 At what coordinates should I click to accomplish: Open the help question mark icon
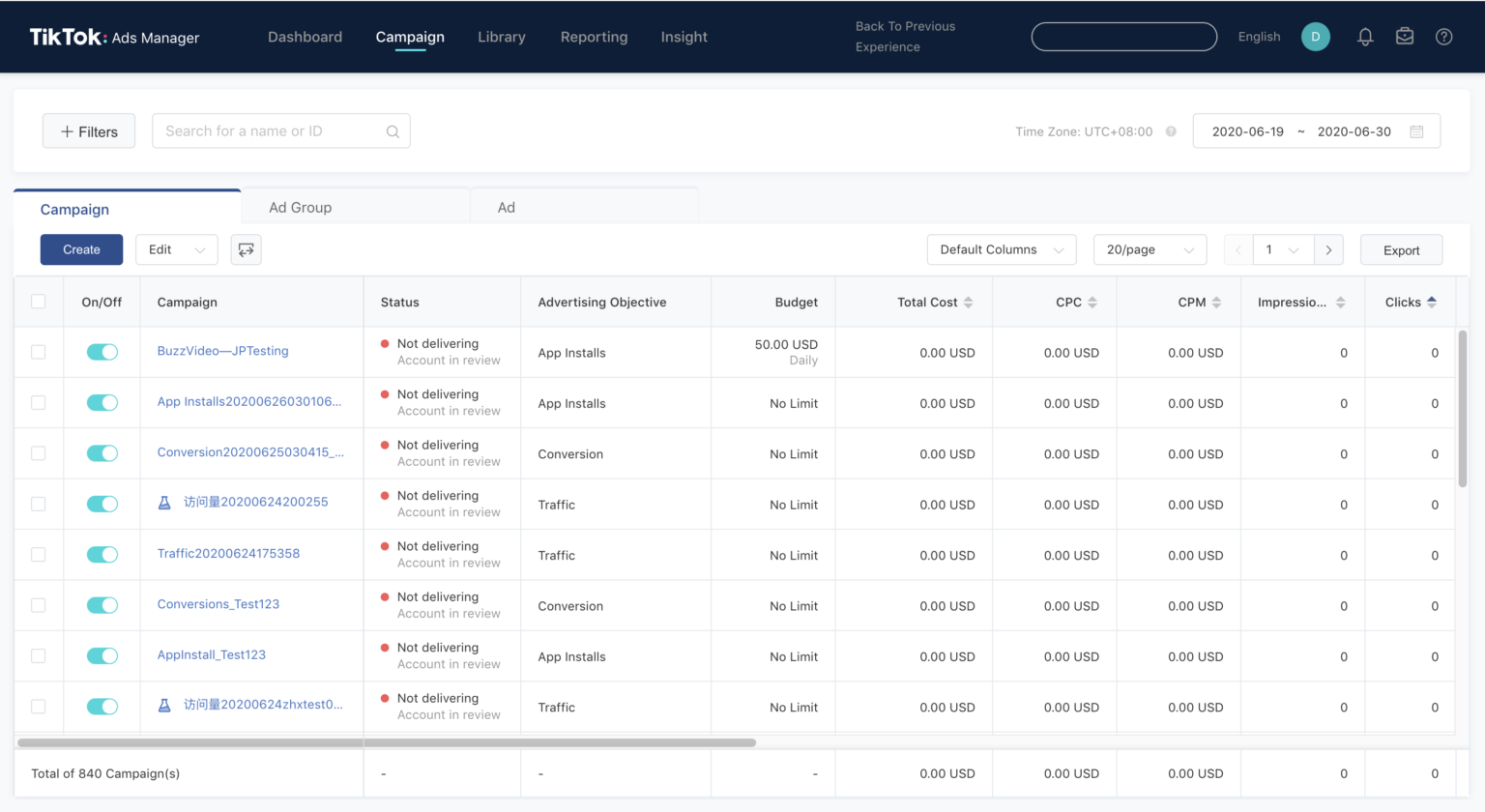[1443, 37]
